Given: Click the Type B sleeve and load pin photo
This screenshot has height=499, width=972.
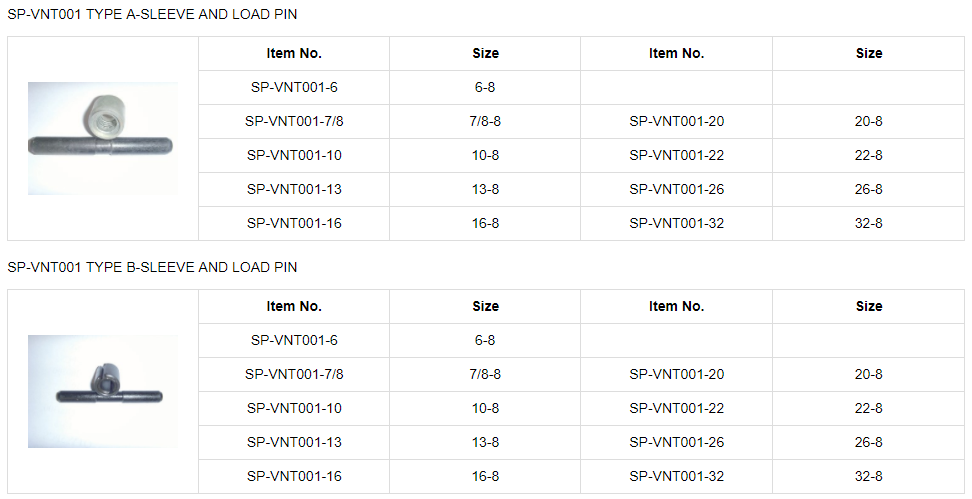Looking at the screenshot, I should pyautogui.click(x=103, y=391).
